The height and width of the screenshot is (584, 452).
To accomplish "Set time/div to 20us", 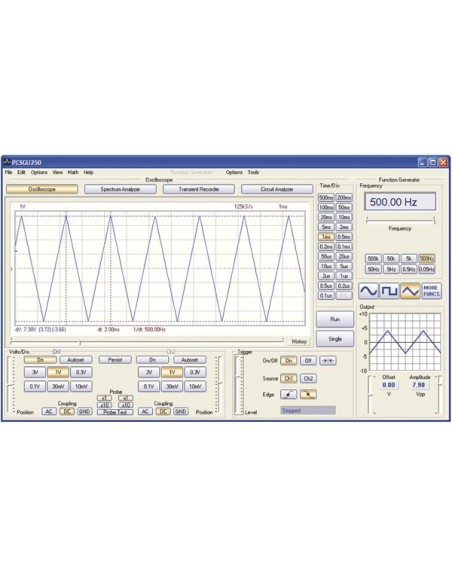I will (344, 256).
